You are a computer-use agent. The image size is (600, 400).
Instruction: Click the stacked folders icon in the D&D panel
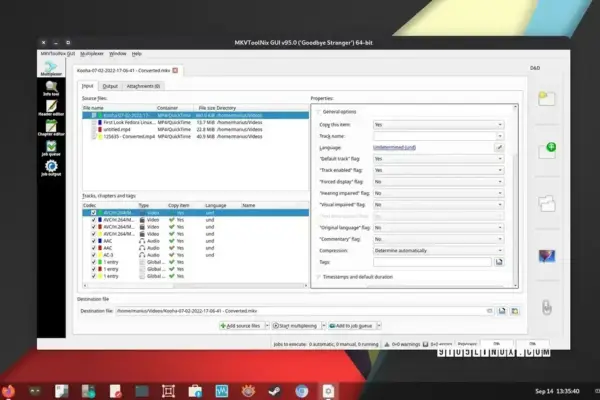pyautogui.click(x=547, y=203)
